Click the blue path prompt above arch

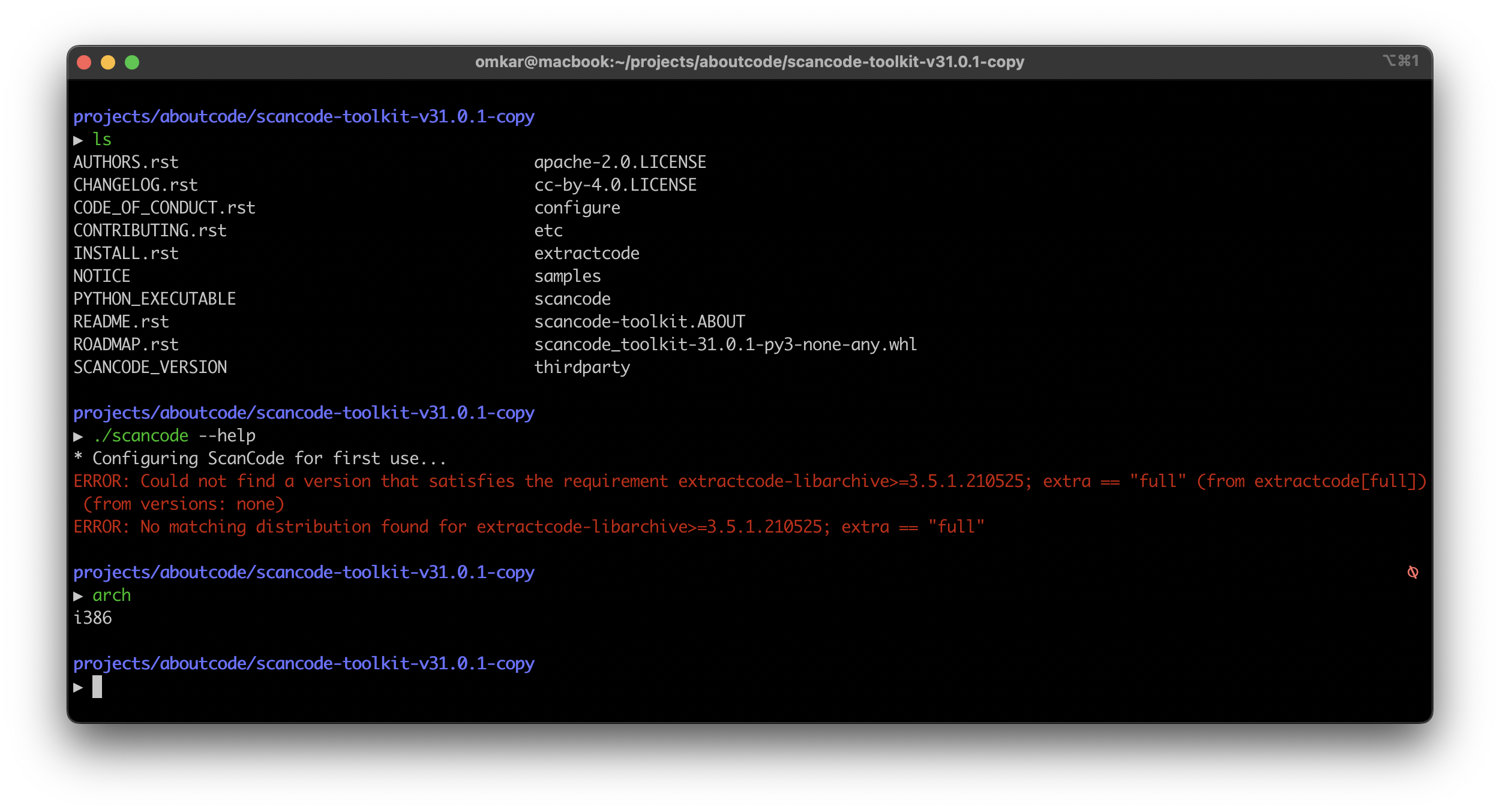click(x=304, y=573)
